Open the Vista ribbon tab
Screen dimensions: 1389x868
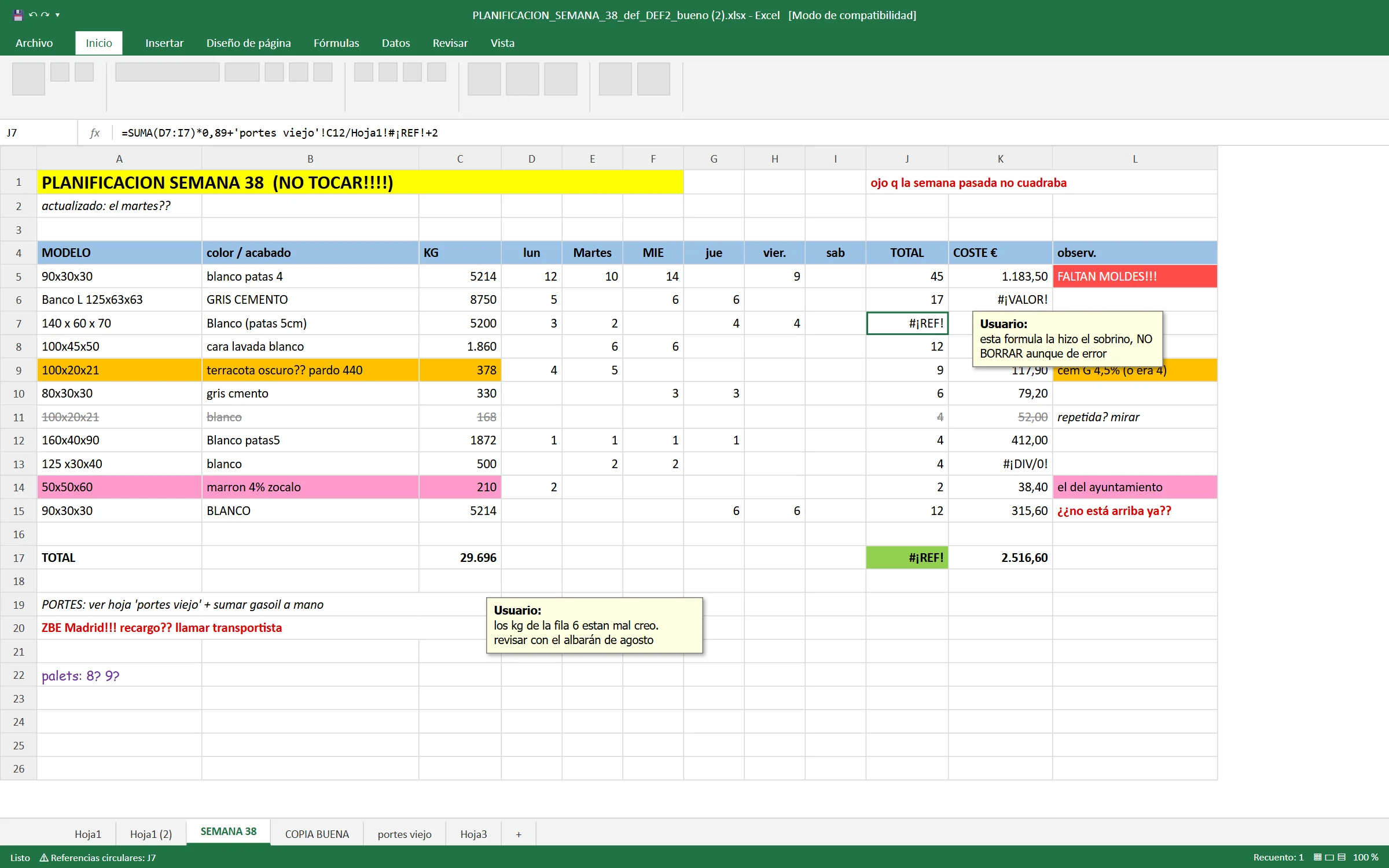tap(502, 43)
